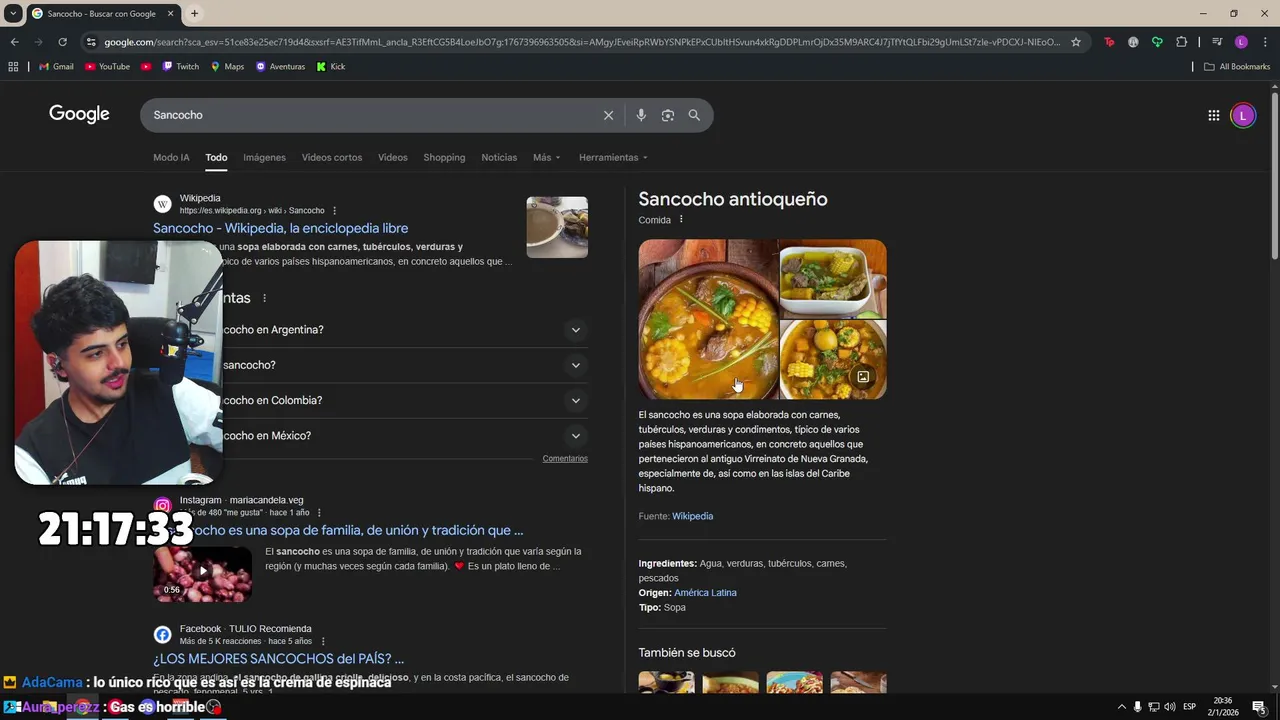Select the Shopping tab
This screenshot has width=1280, height=720.
tap(444, 157)
